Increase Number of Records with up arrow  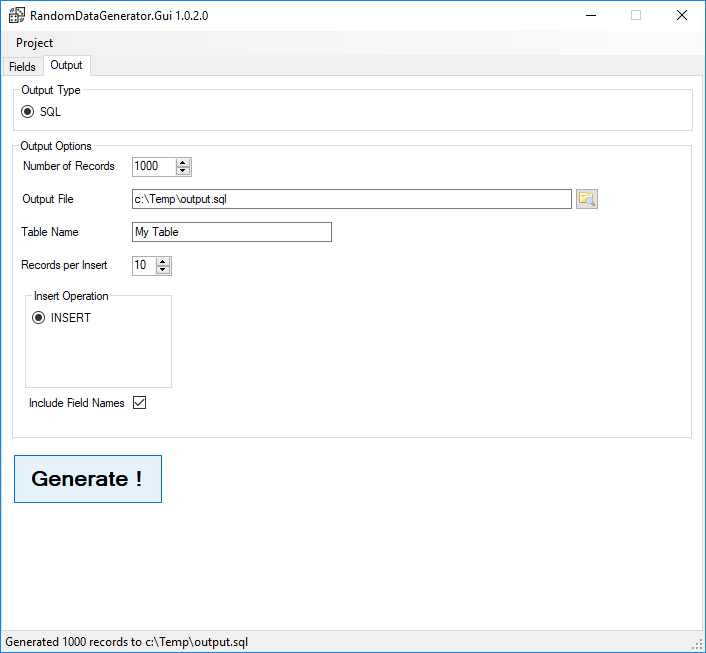(x=183, y=163)
